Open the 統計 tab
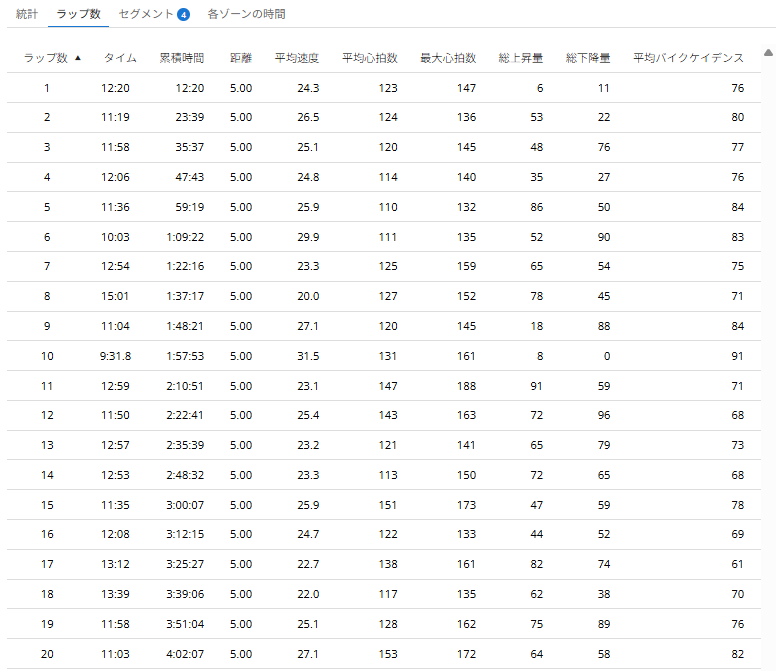Viewport: 776px width, 671px height. pyautogui.click(x=27, y=15)
